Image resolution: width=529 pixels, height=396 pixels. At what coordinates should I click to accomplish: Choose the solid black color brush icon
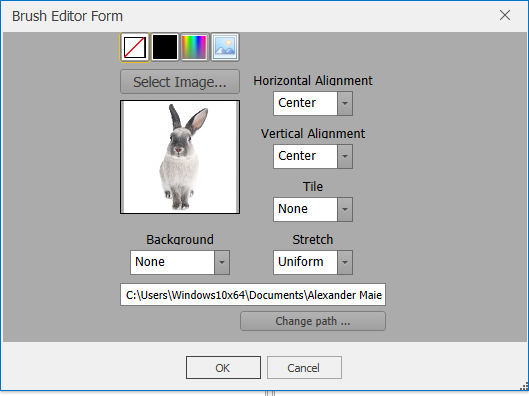coord(165,48)
